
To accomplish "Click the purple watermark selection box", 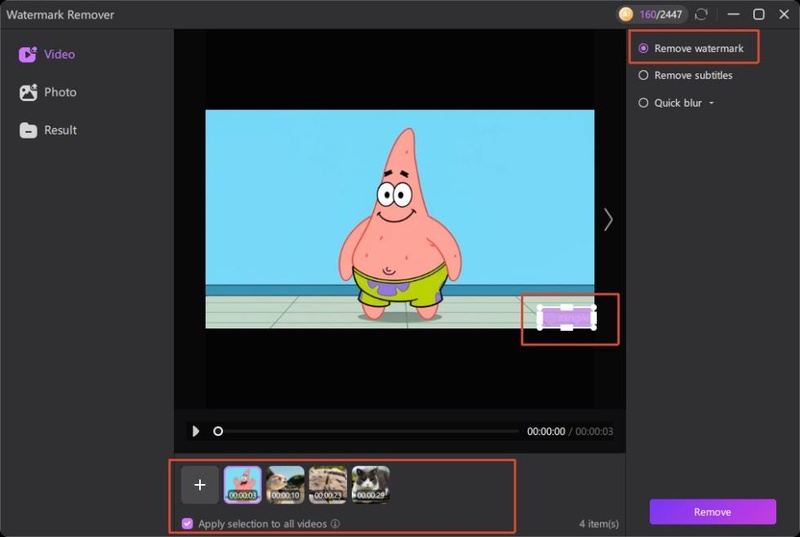I will (566, 318).
